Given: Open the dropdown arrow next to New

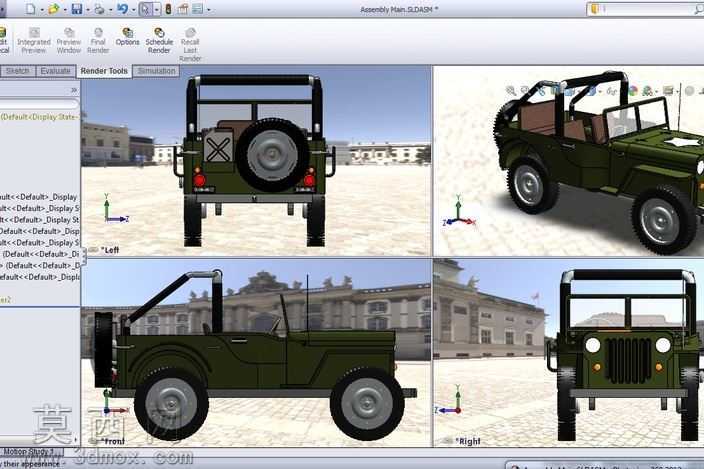Looking at the screenshot, I should coord(41,9).
